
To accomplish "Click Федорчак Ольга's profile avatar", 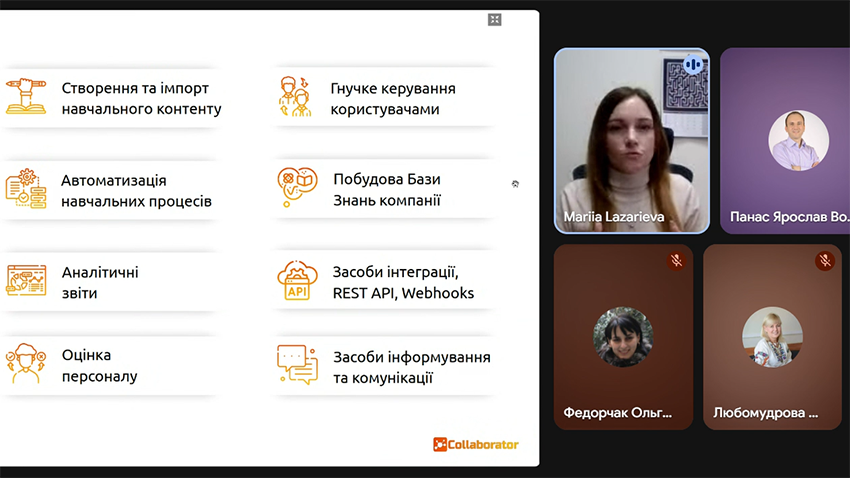I will [623, 337].
